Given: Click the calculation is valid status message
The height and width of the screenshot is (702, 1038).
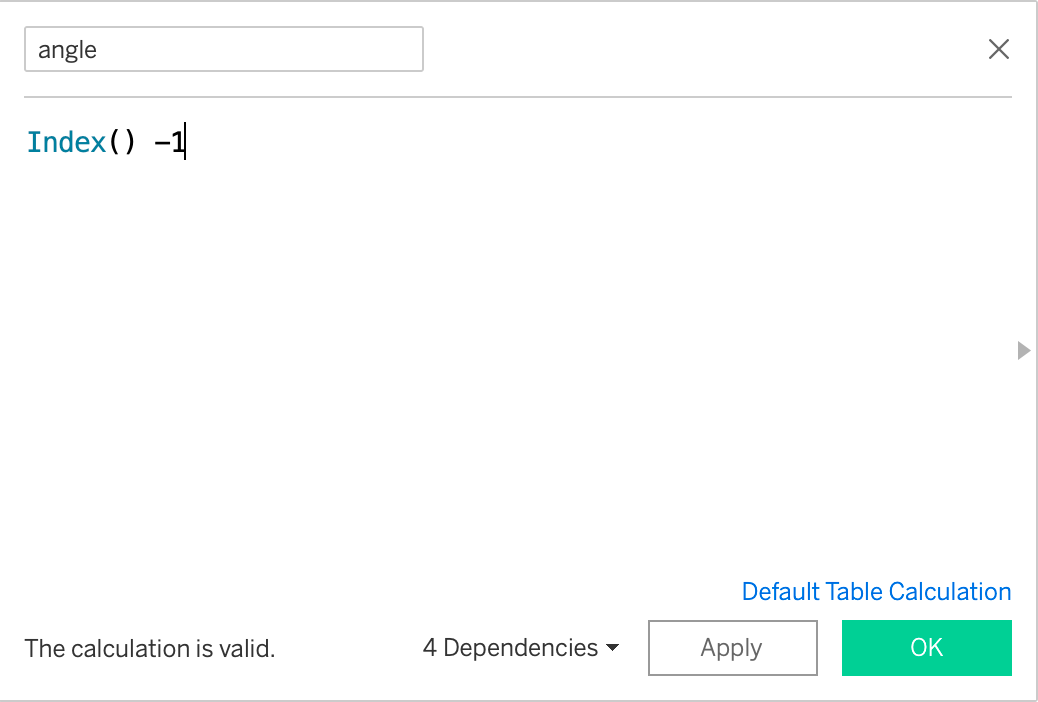Looking at the screenshot, I should [149, 649].
